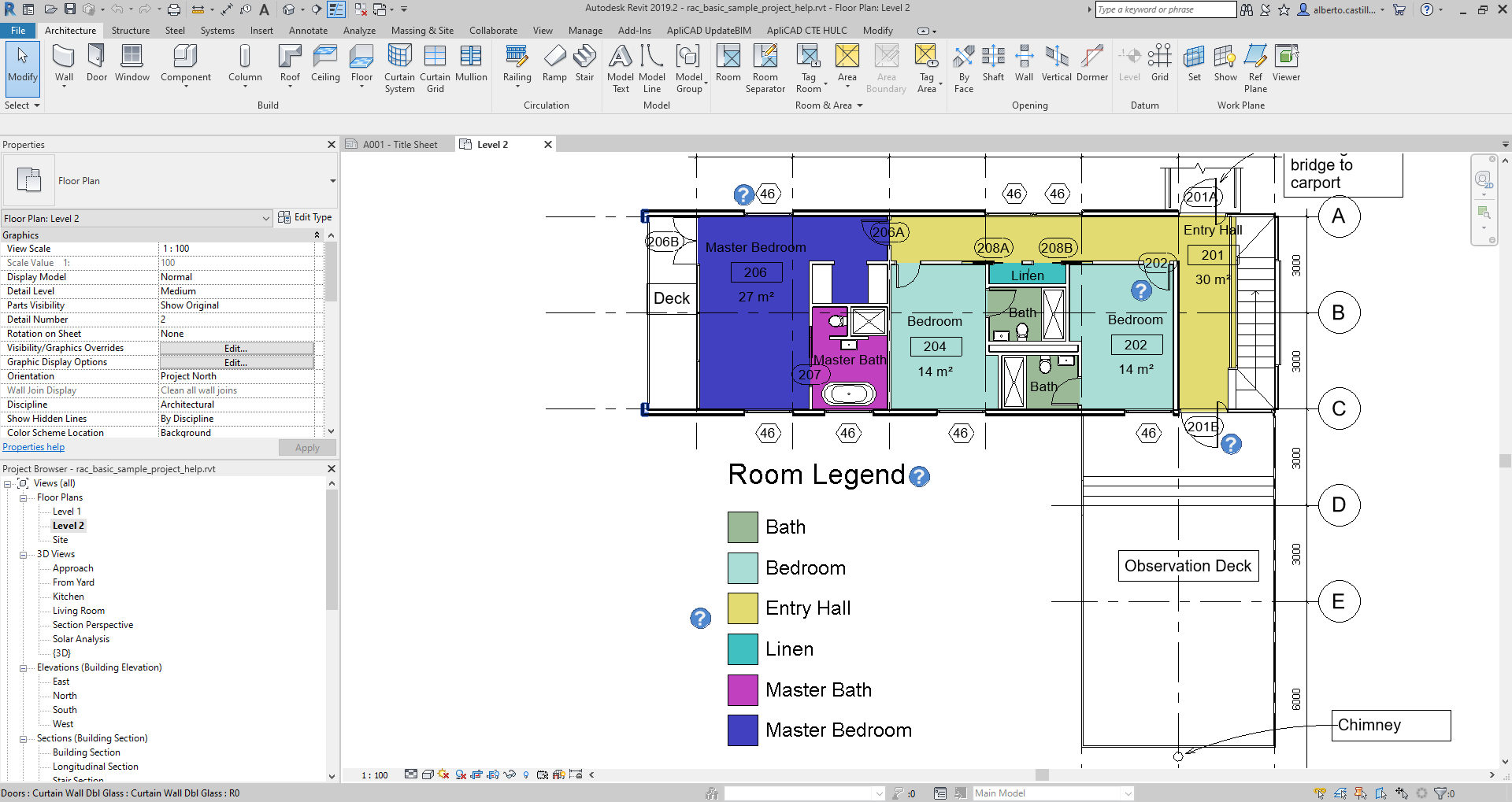Image resolution: width=1512 pixels, height=802 pixels.
Task: Place a Room with the Room tool
Action: click(x=728, y=63)
